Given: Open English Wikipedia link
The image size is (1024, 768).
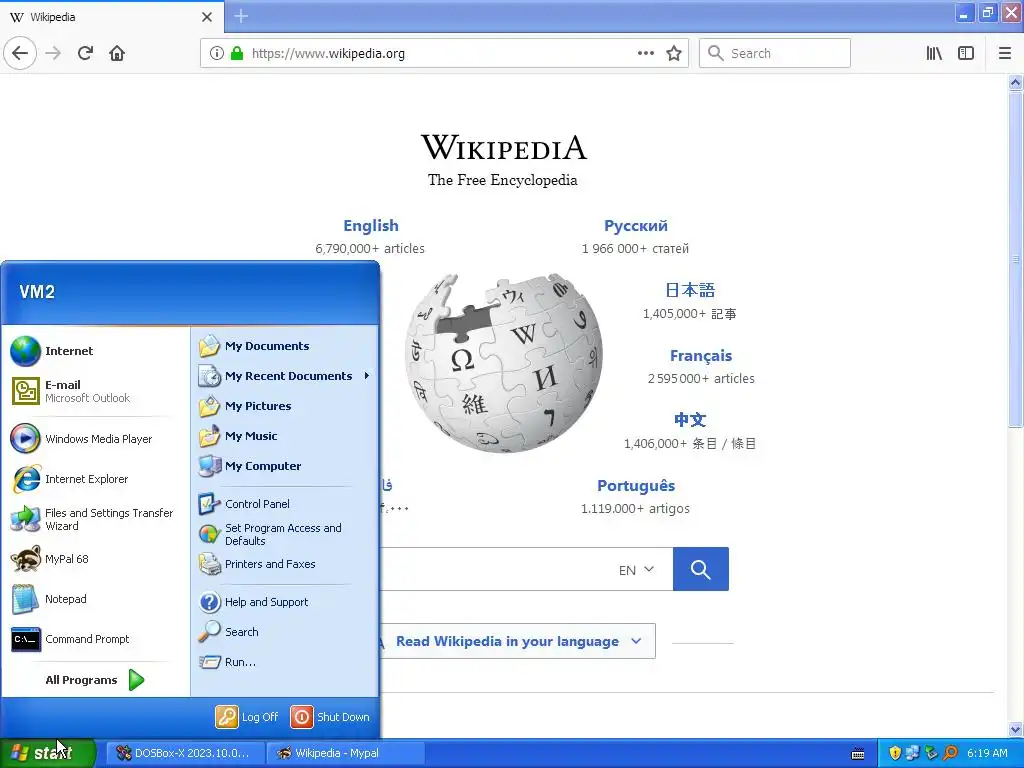Looking at the screenshot, I should pyautogui.click(x=370, y=225).
